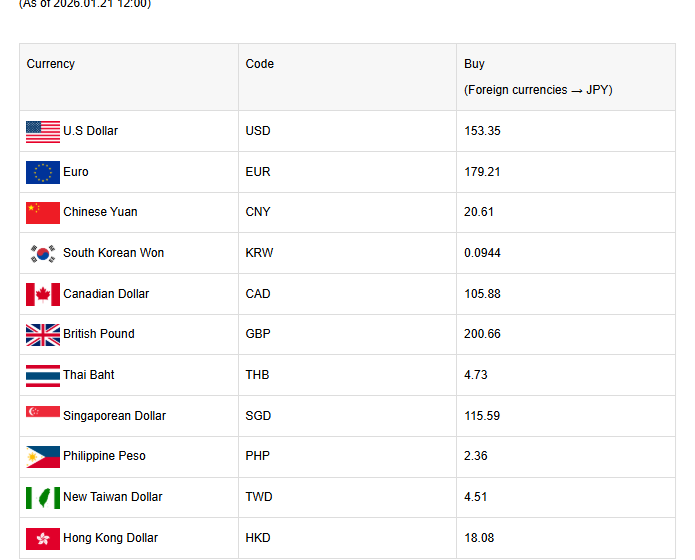This screenshot has width=695, height=560.
Task: Click the European Union flag icon
Action: click(43, 172)
